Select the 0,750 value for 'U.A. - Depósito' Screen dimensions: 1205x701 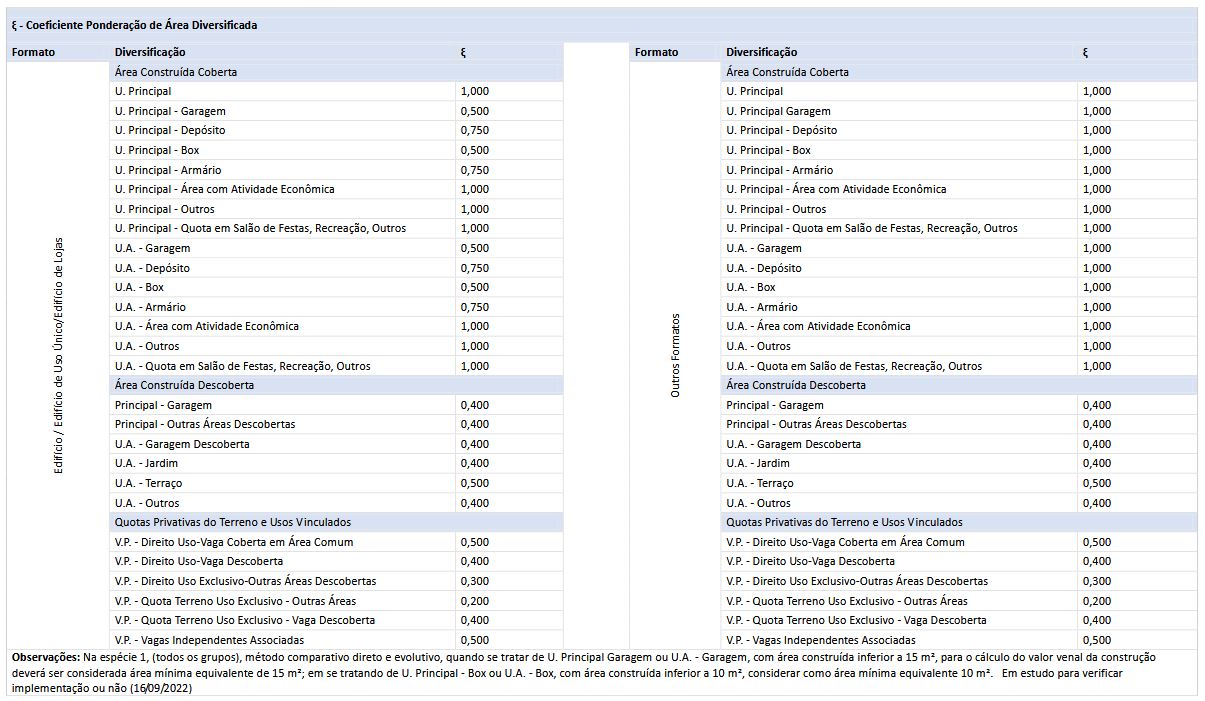pos(475,268)
